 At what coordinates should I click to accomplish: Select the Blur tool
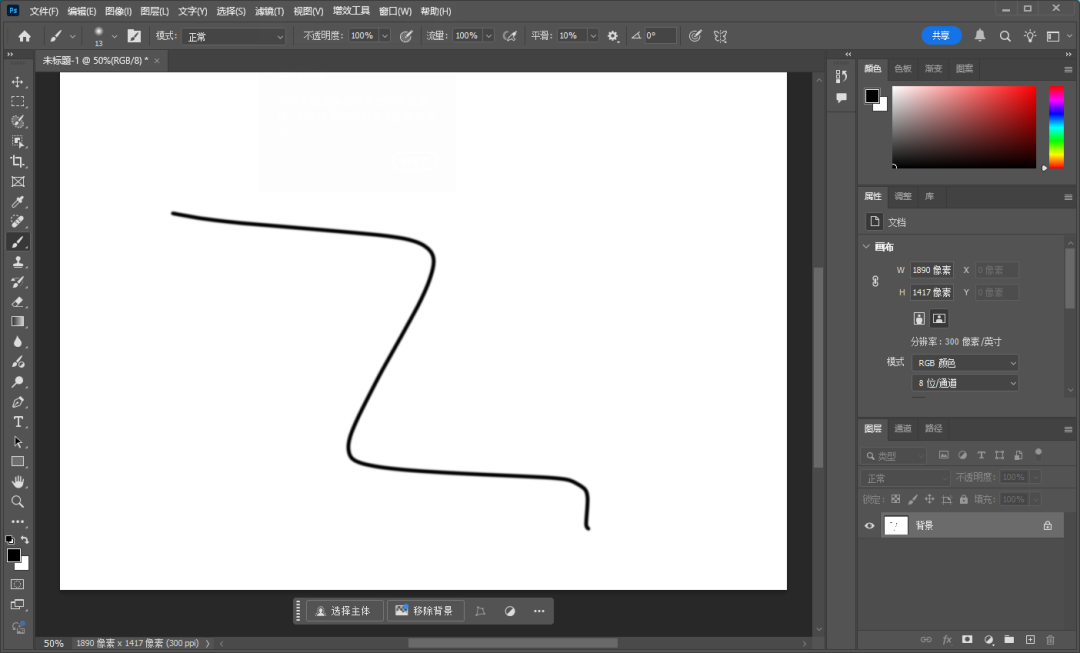pyautogui.click(x=18, y=342)
